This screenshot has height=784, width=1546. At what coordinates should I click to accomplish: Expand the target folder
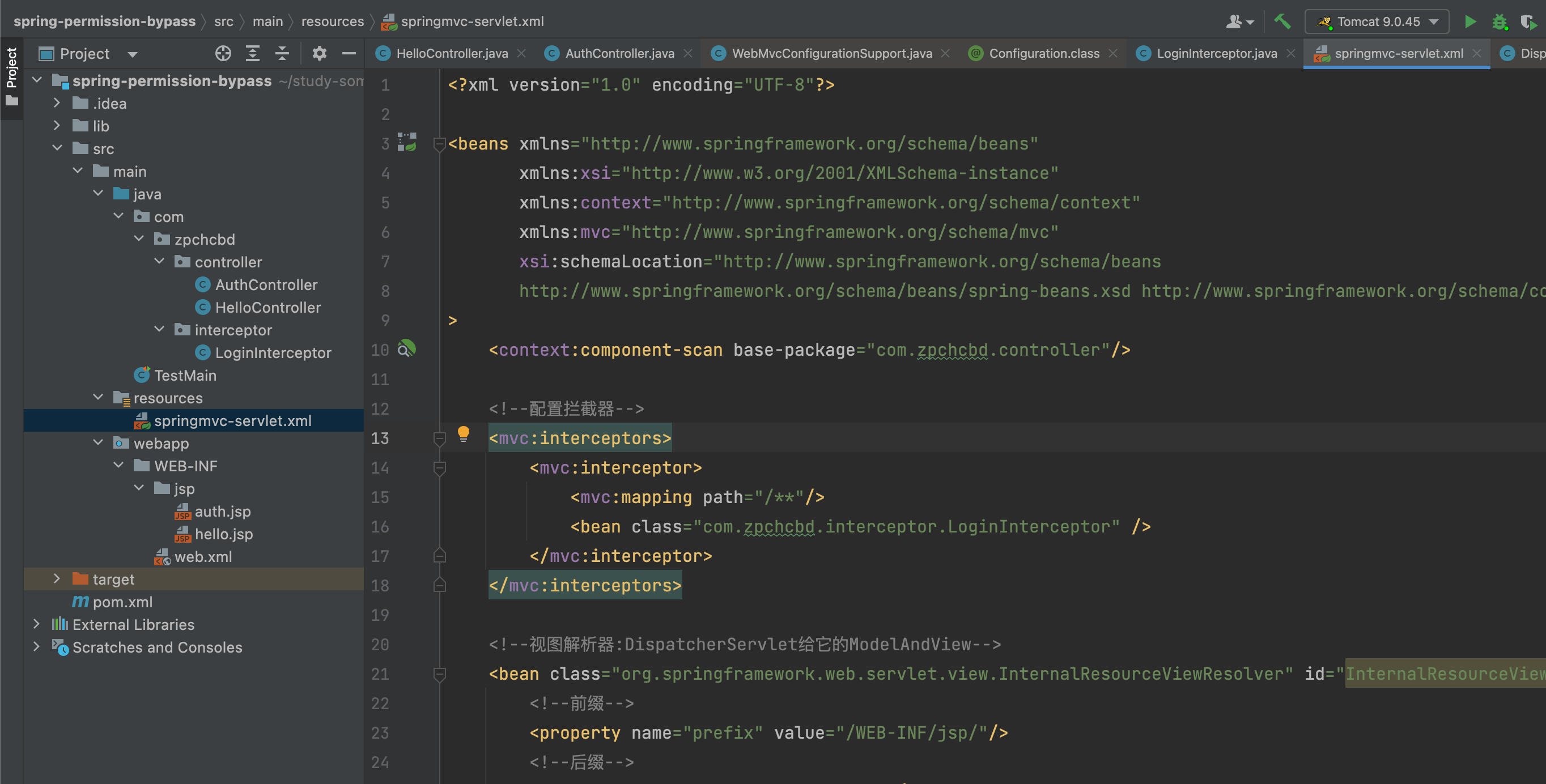coord(57,579)
